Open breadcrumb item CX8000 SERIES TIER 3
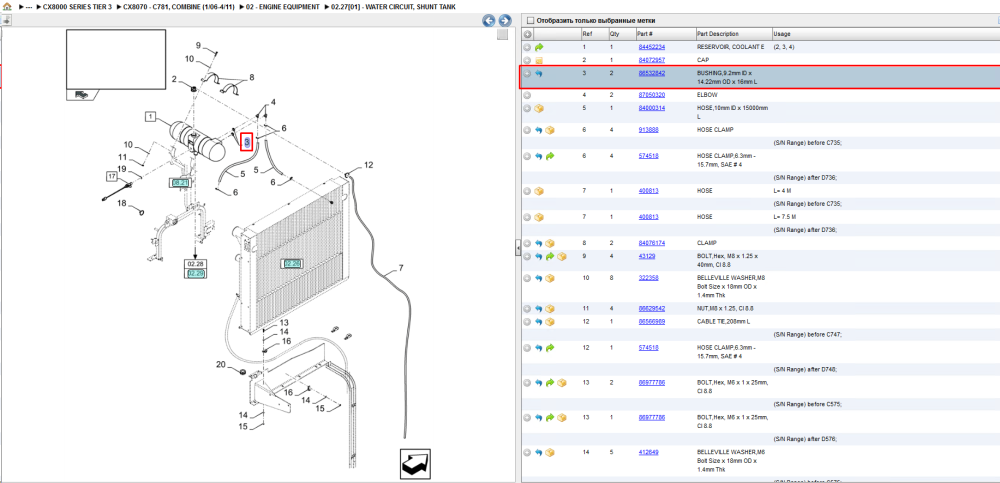 click(77, 6)
